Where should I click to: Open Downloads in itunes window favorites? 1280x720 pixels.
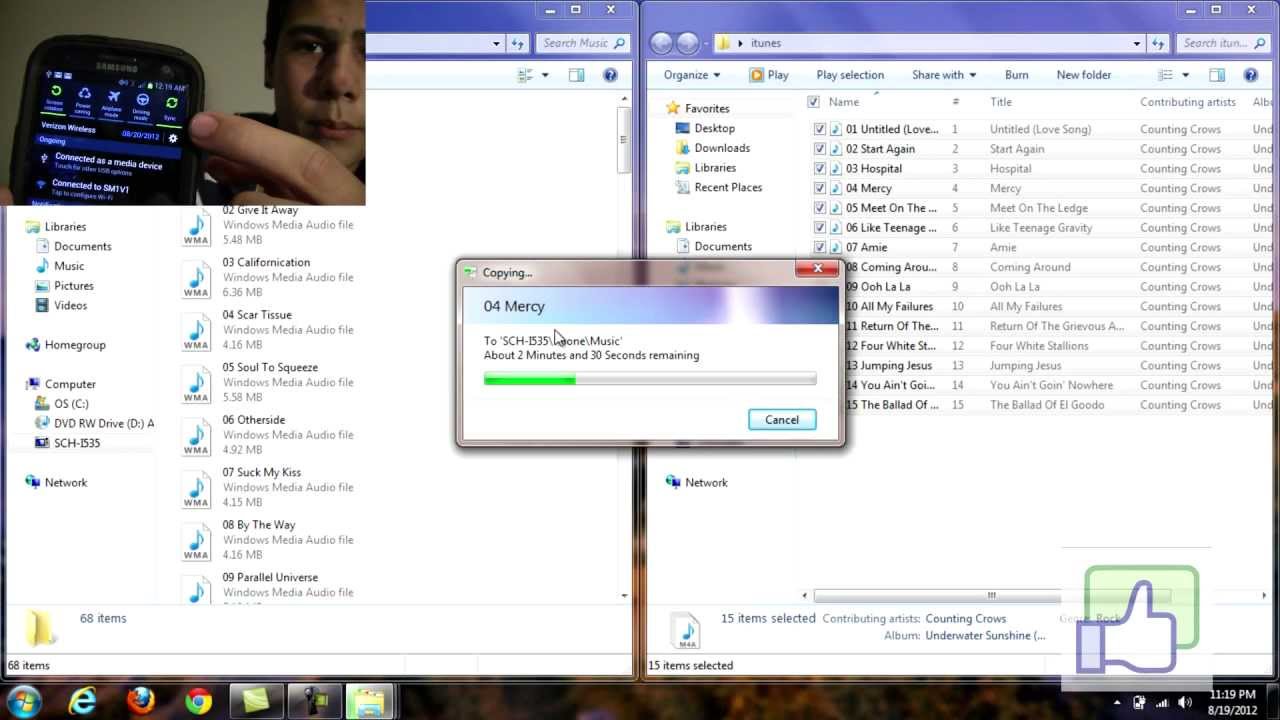tap(722, 148)
